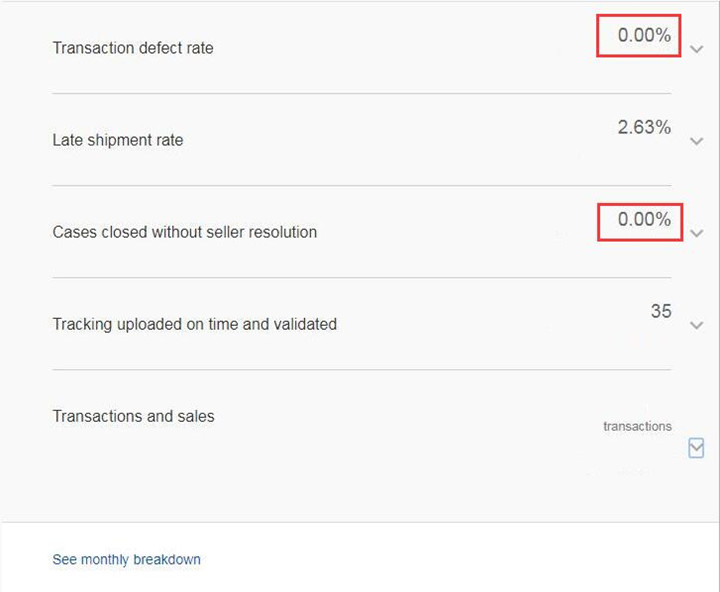
Task: Click the 0.00% cases closed value
Action: click(644, 219)
